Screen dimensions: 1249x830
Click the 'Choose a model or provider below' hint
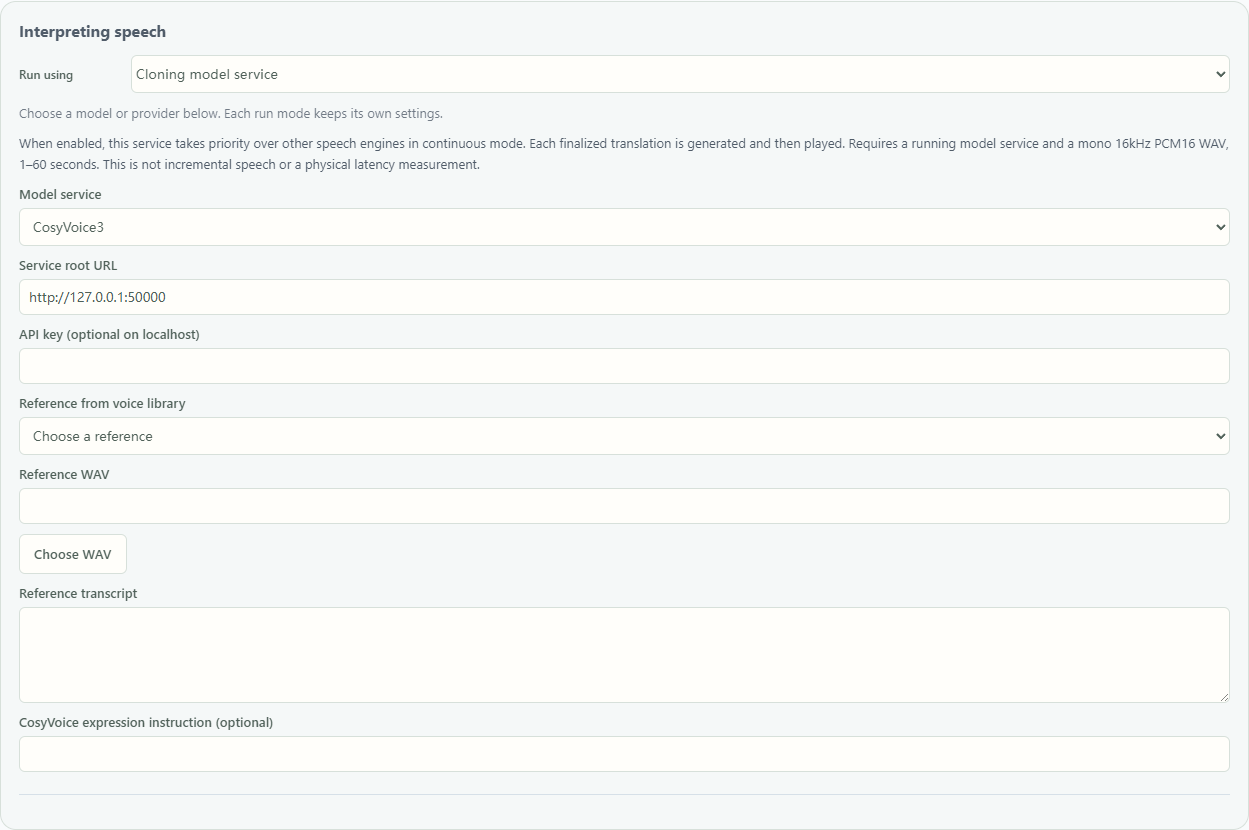[x=231, y=113]
